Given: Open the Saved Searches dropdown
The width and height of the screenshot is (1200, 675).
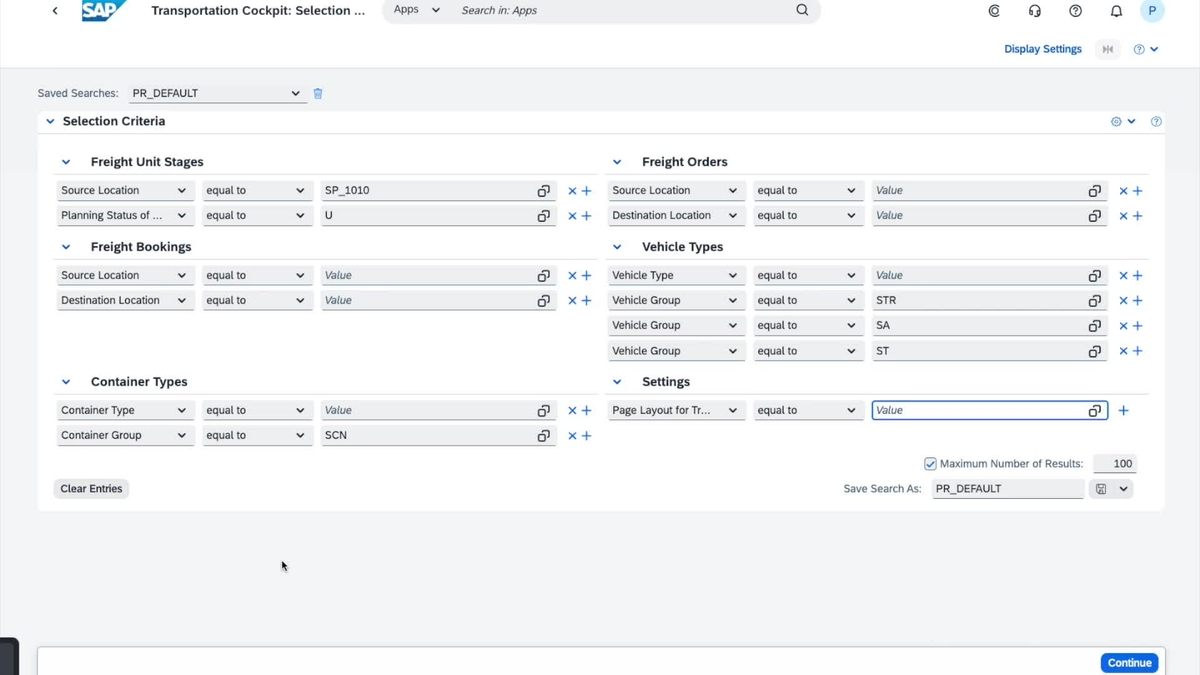Looking at the screenshot, I should pos(296,93).
